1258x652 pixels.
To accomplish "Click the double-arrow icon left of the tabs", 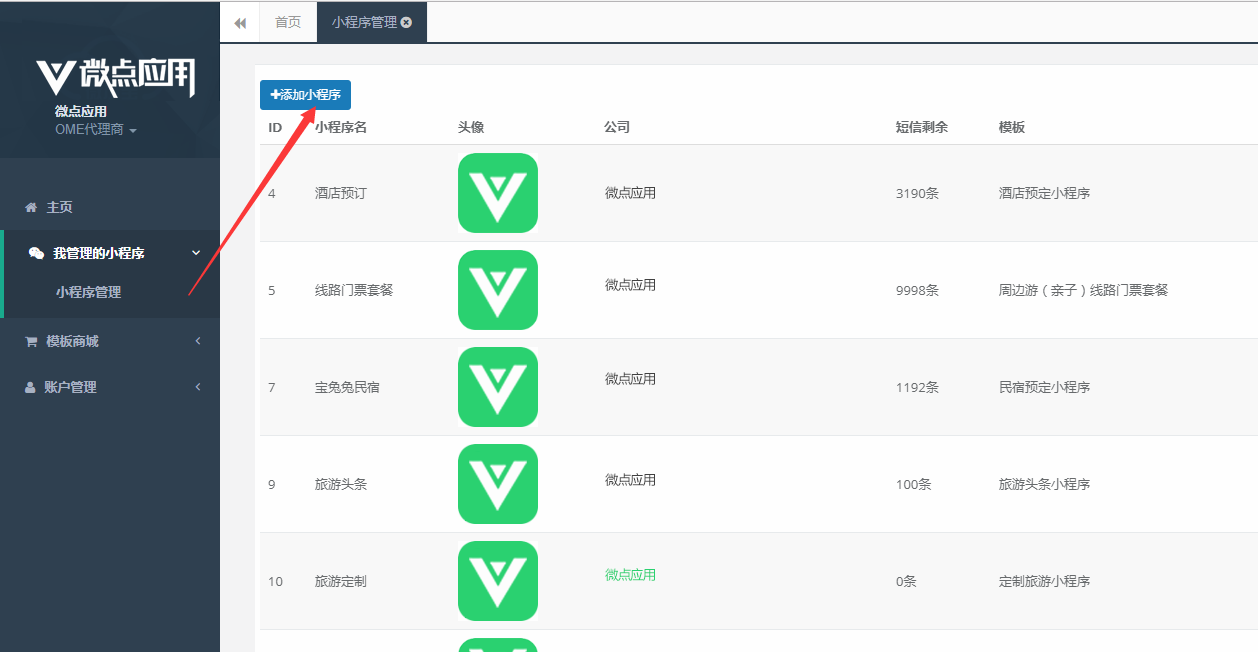I will [x=240, y=21].
